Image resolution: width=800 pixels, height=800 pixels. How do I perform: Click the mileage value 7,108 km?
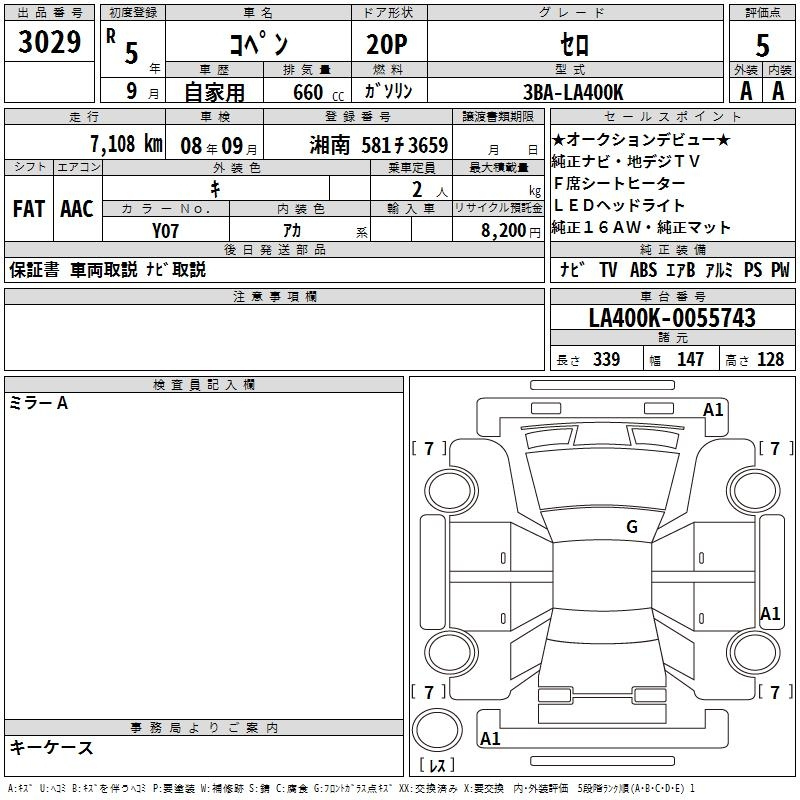[x=126, y=143]
